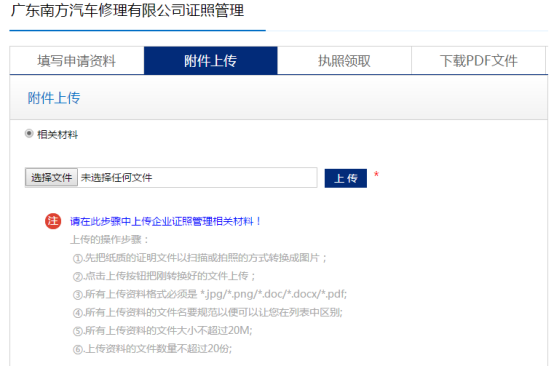Open the 下载PDF文件 tab
The height and width of the screenshot is (366, 554).
[x=478, y=60]
